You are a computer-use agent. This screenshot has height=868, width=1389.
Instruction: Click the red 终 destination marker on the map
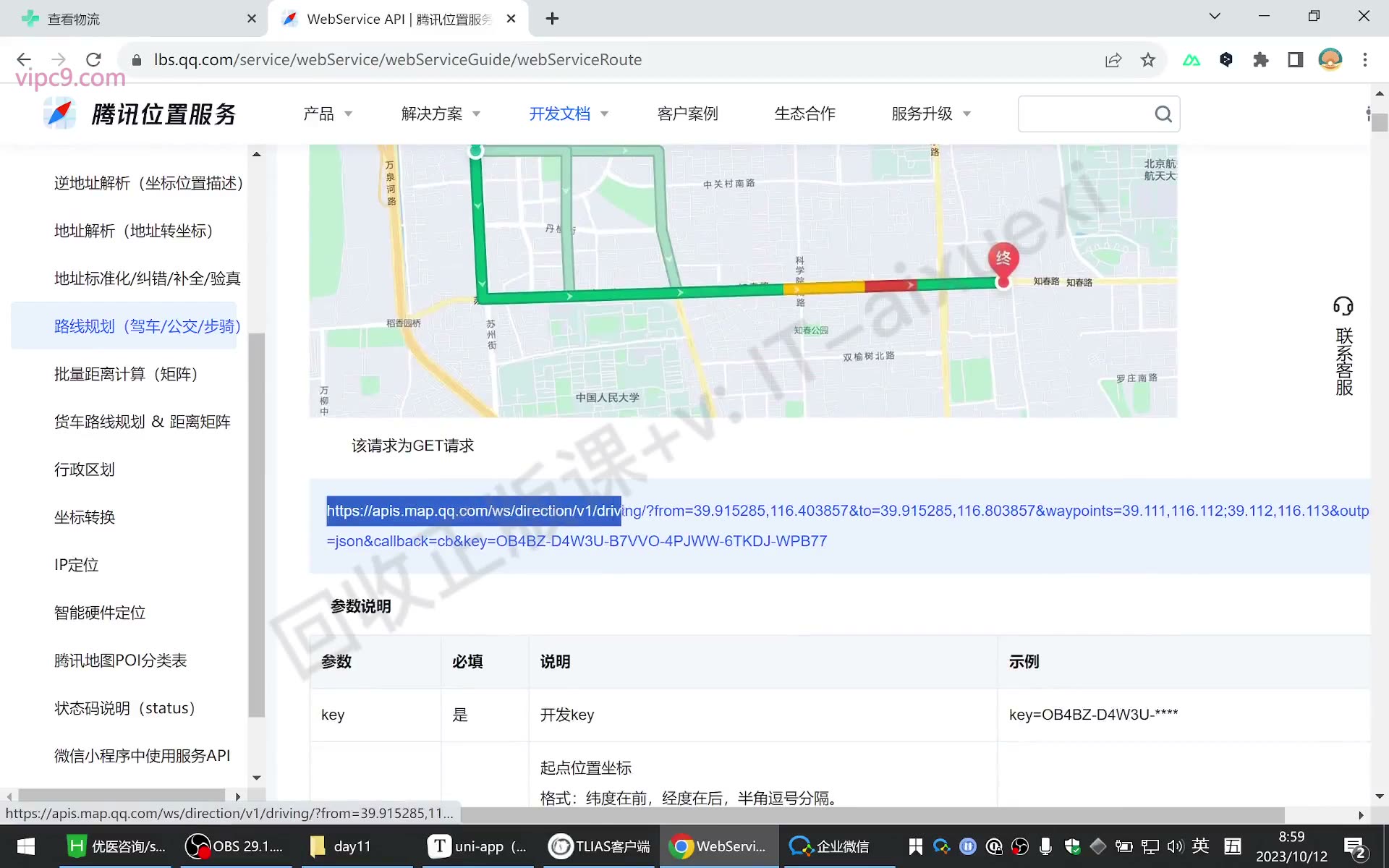(x=1003, y=260)
